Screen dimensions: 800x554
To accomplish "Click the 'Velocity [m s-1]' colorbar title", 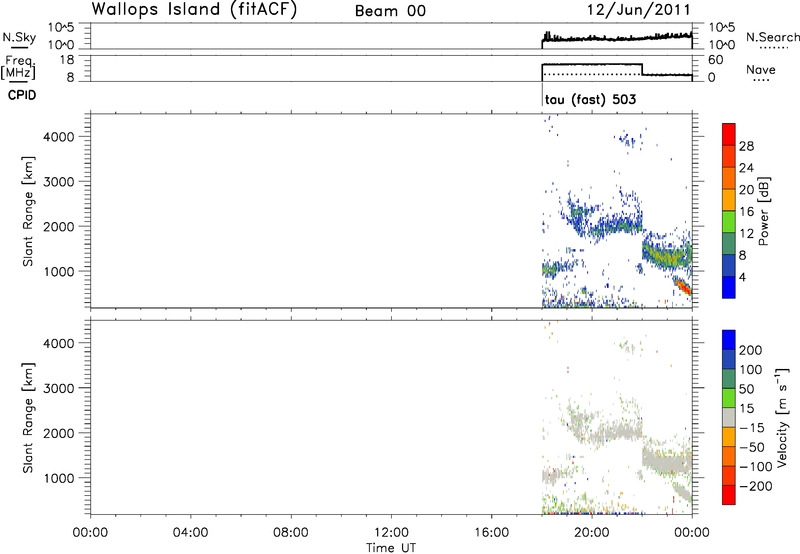I will 782,417.
